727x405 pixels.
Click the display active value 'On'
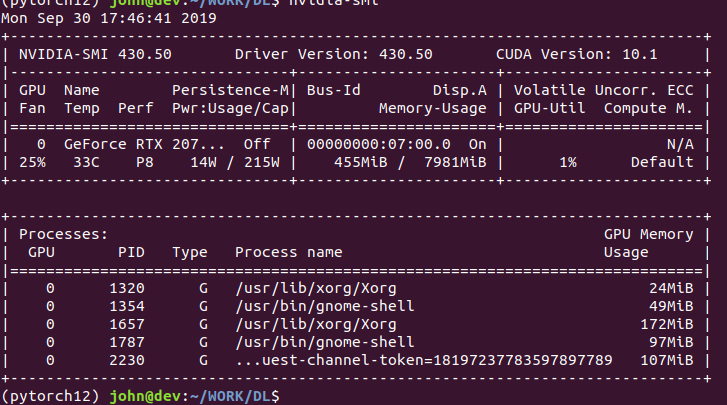click(478, 144)
